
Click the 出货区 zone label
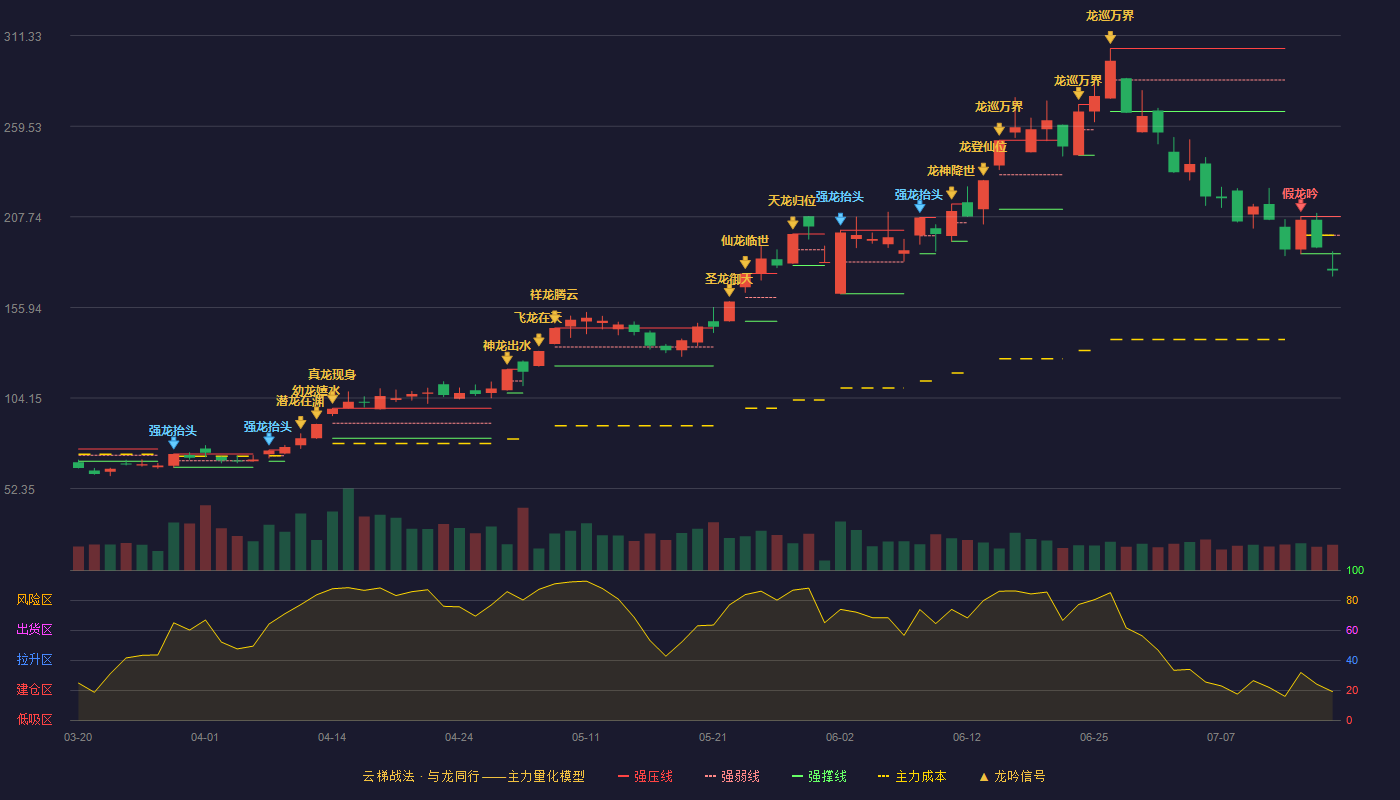click(34, 630)
